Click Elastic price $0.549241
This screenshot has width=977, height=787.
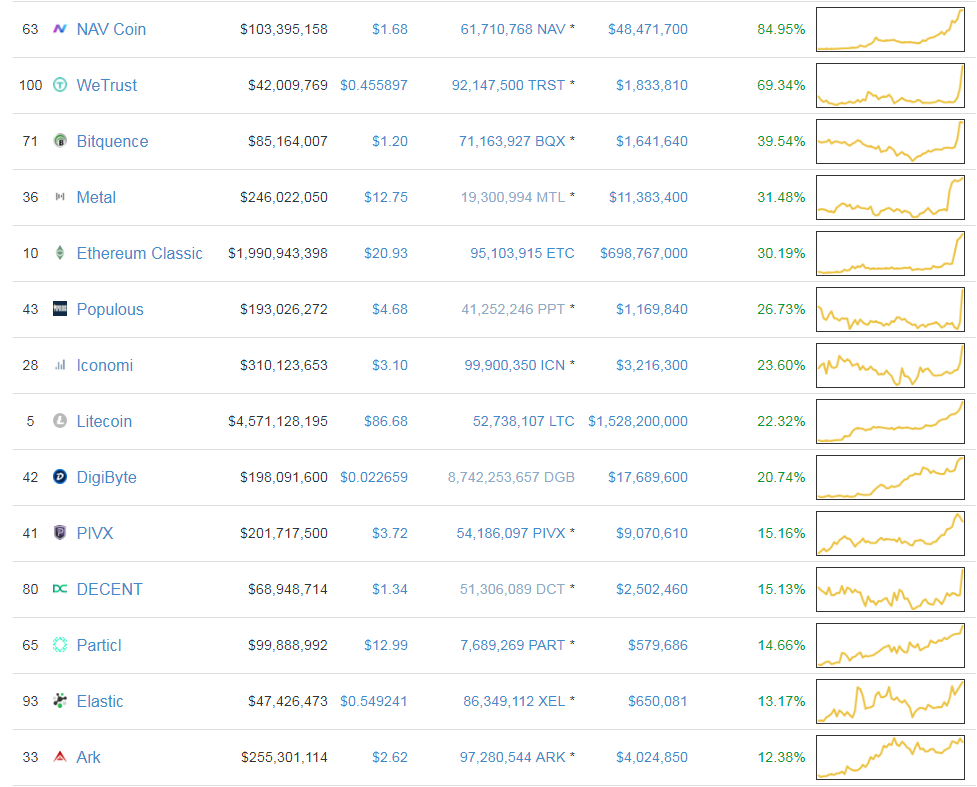(374, 702)
